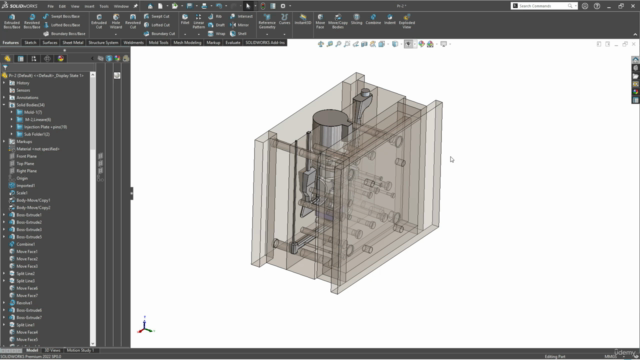Collapse the CommandManager ribbon arrow

point(635,34)
